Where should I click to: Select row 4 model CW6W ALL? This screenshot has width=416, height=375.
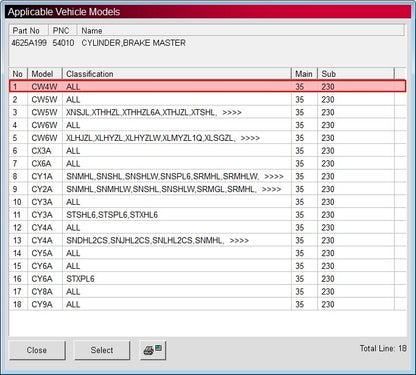207,125
